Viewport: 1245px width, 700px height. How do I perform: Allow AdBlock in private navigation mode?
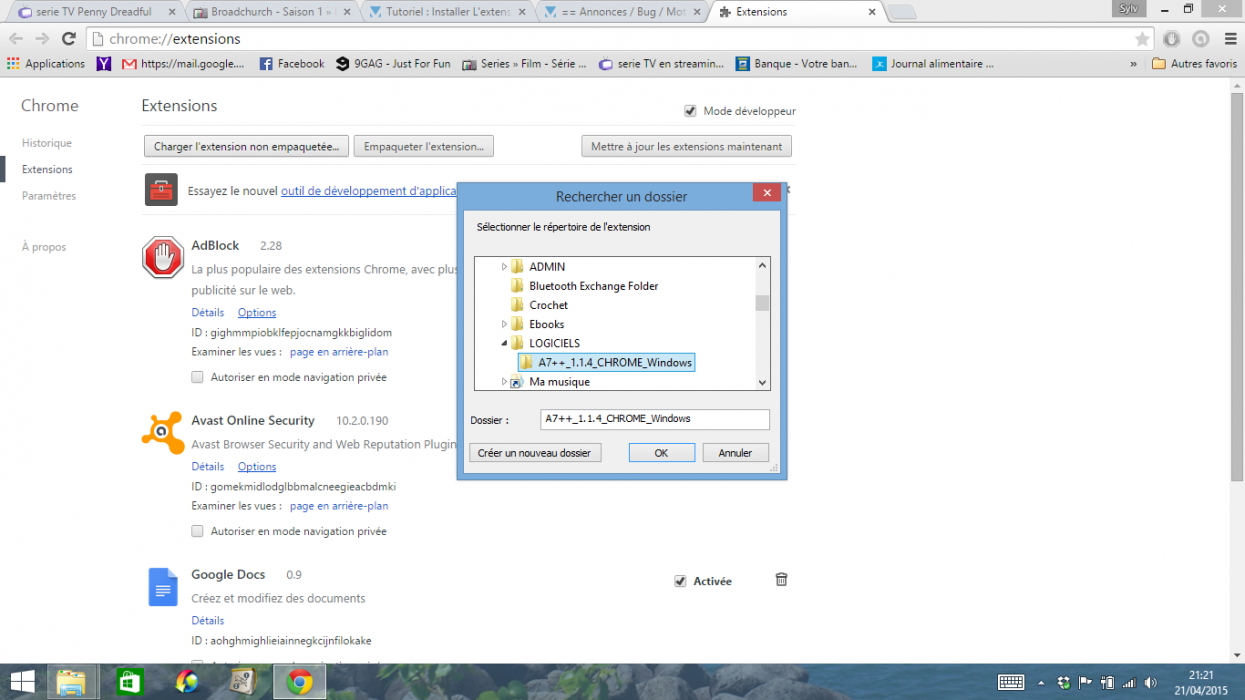tap(198, 377)
